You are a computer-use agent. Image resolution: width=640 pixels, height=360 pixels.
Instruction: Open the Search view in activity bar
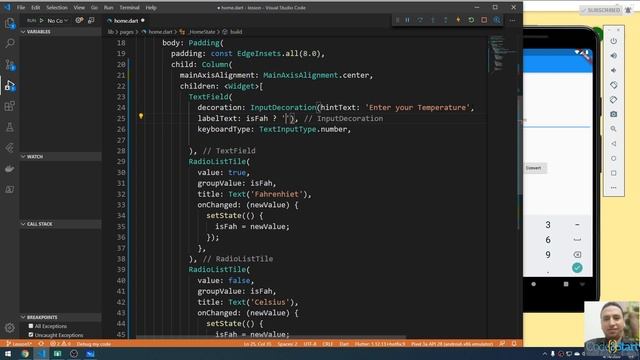[9, 43]
